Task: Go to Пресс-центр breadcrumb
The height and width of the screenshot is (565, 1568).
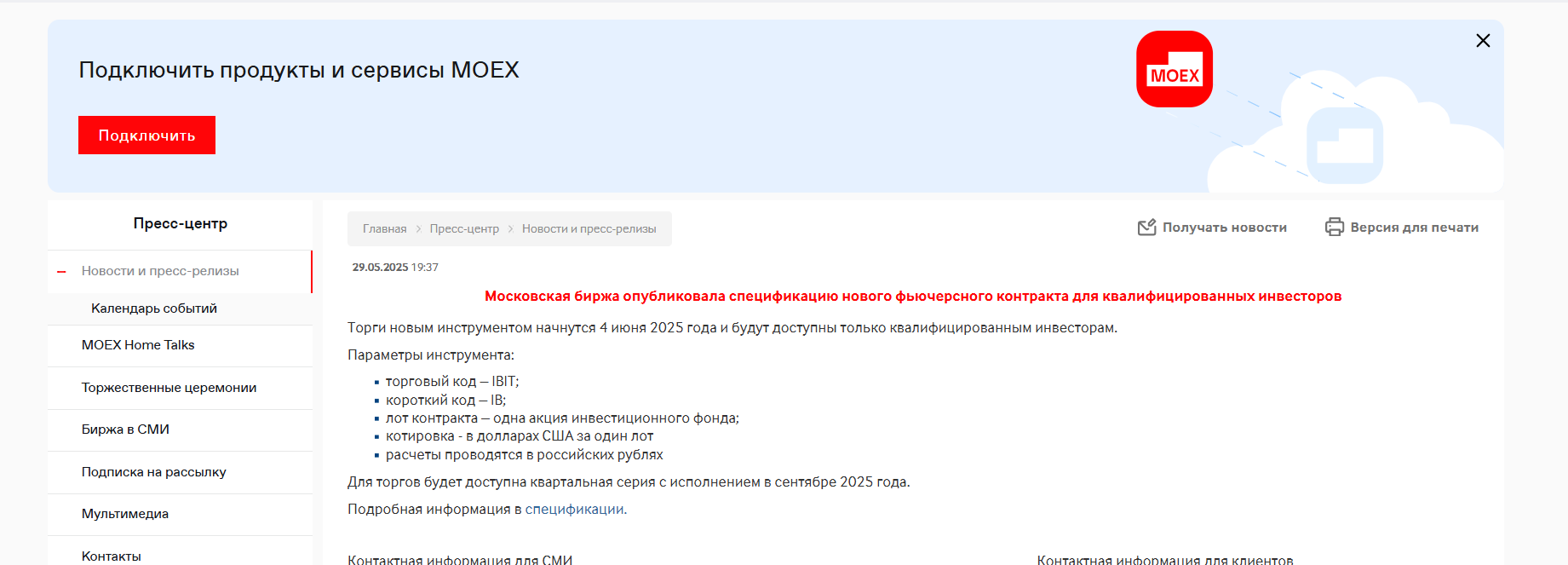Action: (x=464, y=229)
